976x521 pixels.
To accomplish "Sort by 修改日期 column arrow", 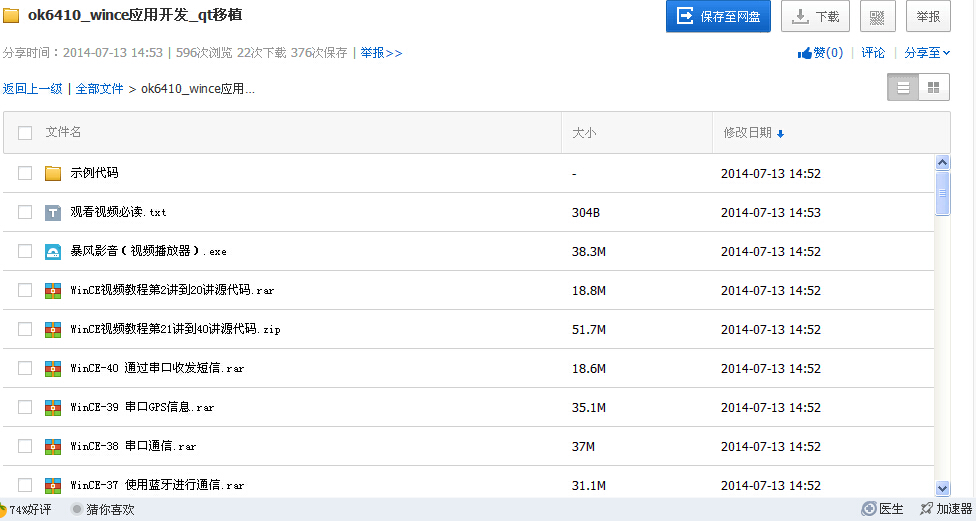I will pyautogui.click(x=780, y=134).
